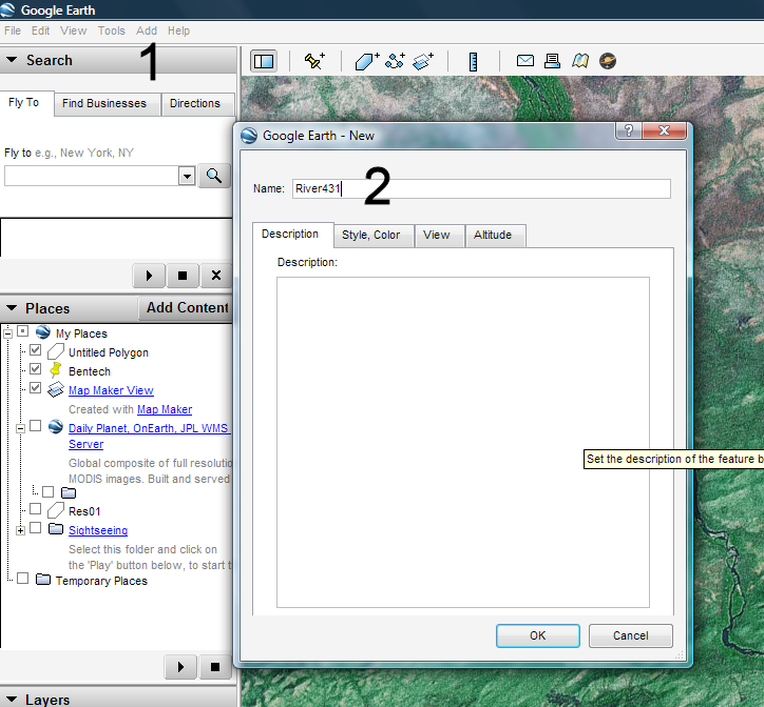Screen dimensions: 764x707
Task: Click the Sightseeing link
Action: pos(98,530)
